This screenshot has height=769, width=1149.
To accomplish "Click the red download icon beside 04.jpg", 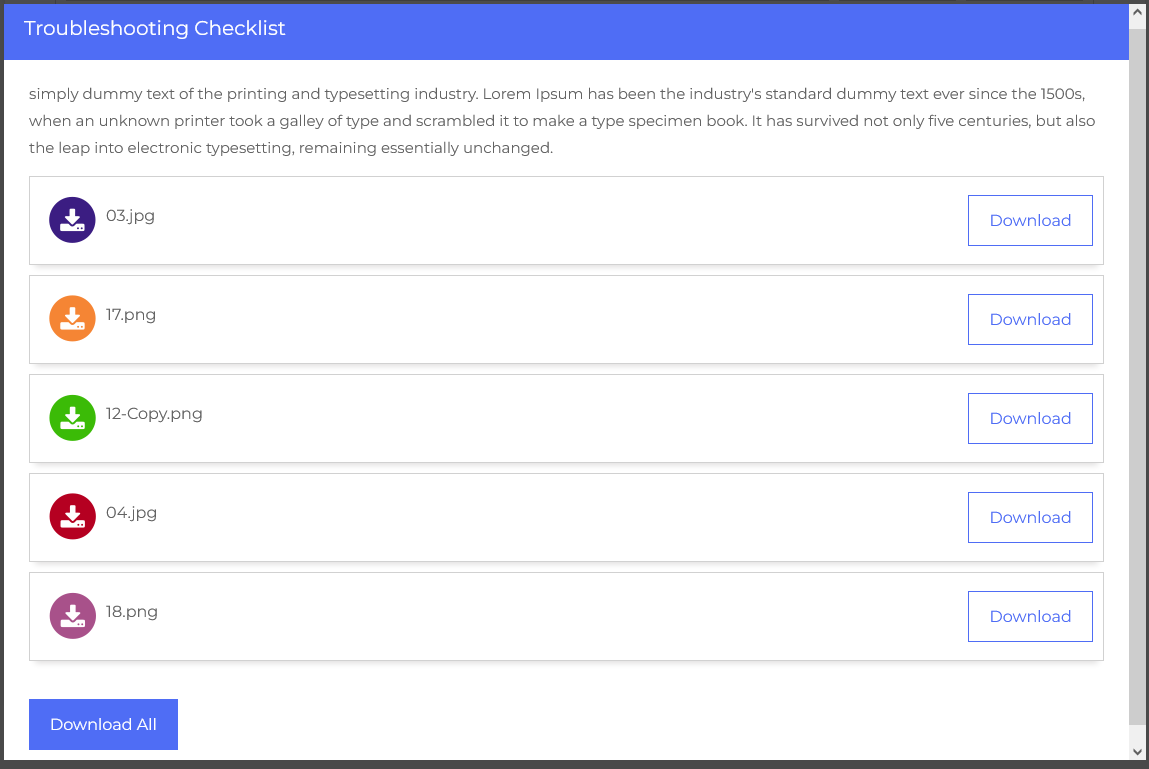I will point(72,517).
